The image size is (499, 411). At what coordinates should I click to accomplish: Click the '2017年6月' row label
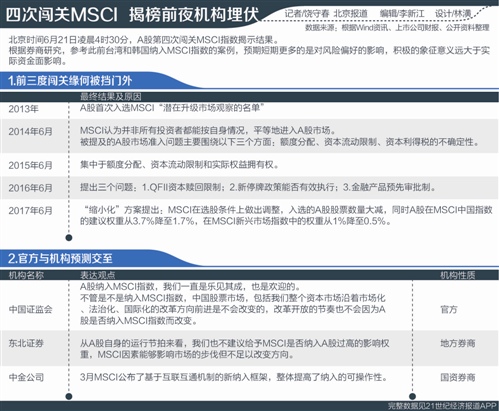point(30,210)
